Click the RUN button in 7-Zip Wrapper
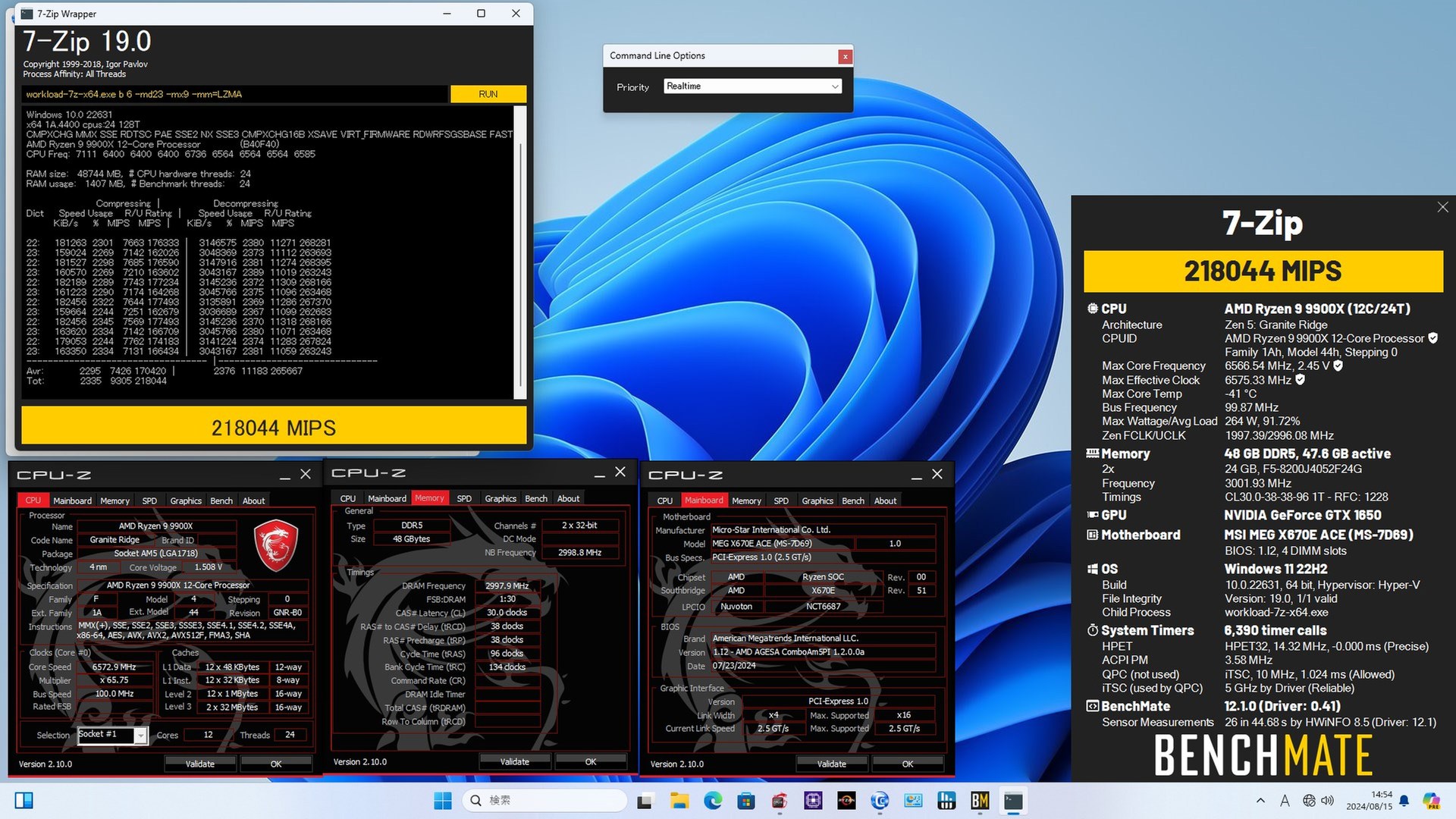The width and height of the screenshot is (1456, 819). [x=488, y=94]
